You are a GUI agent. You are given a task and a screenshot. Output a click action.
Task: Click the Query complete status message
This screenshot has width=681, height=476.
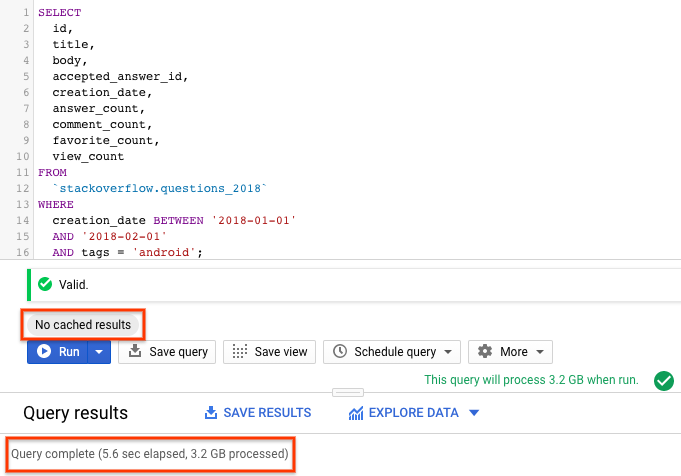[150, 455]
